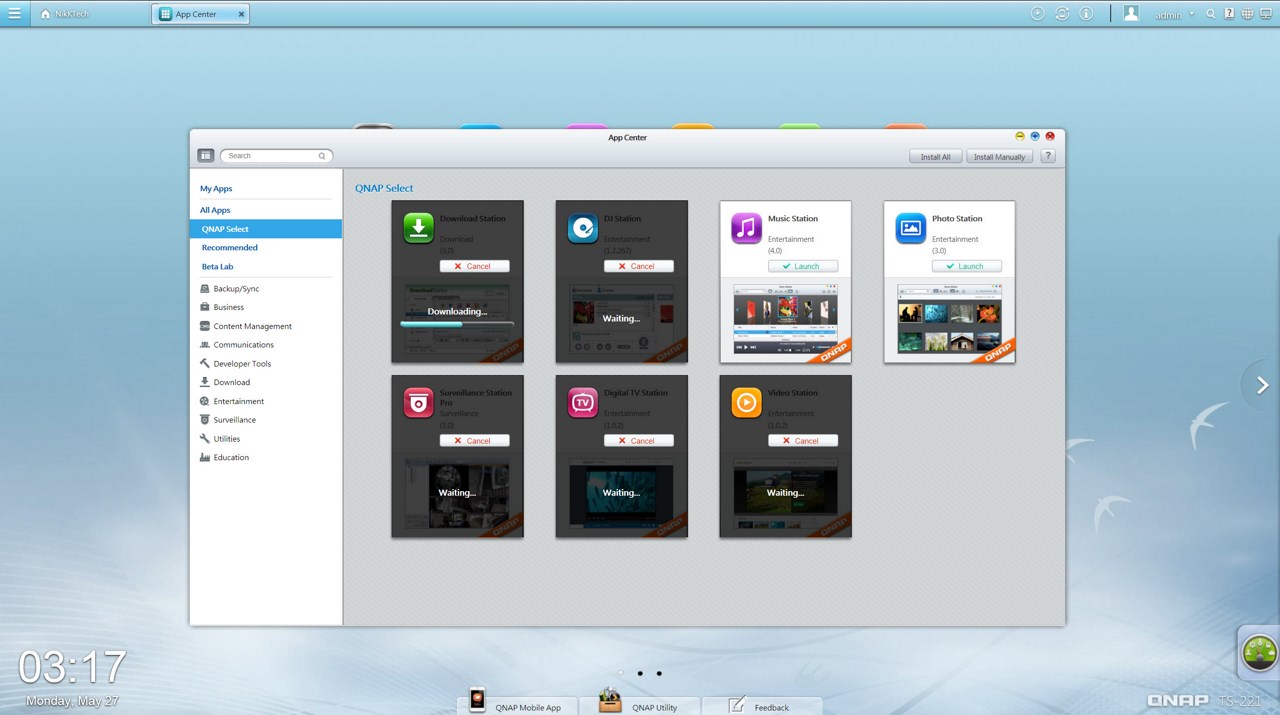Image resolution: width=1280 pixels, height=715 pixels.
Task: Open QNAP Mobile App shortcut
Action: (x=516, y=704)
